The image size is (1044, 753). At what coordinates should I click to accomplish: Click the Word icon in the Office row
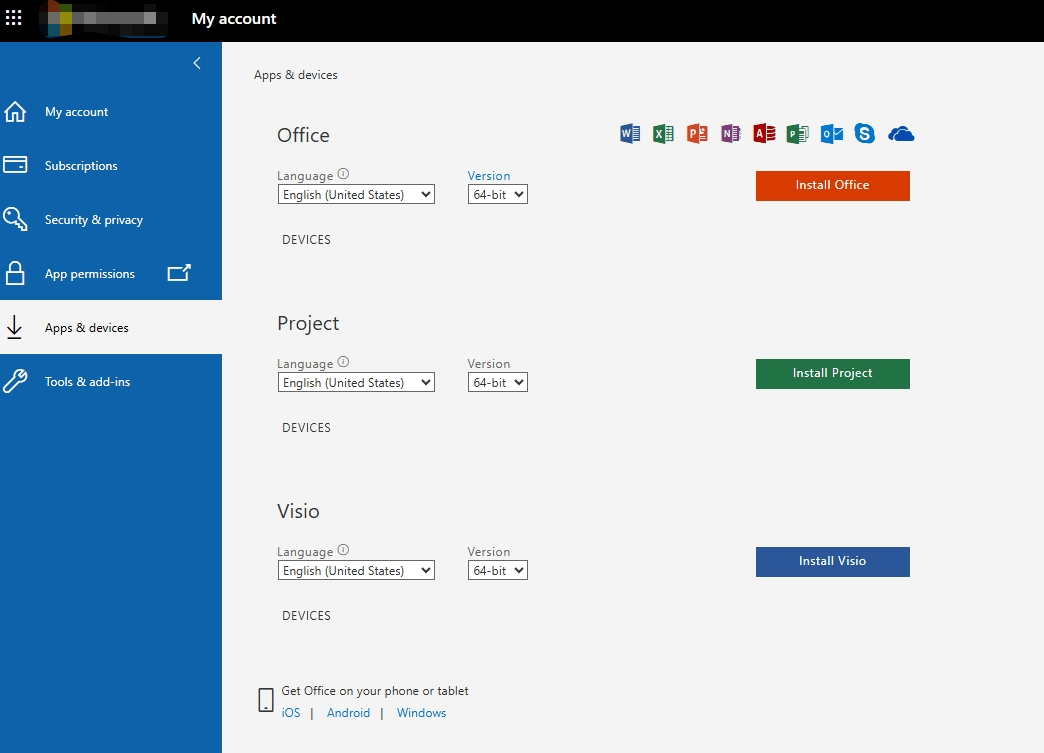629,133
